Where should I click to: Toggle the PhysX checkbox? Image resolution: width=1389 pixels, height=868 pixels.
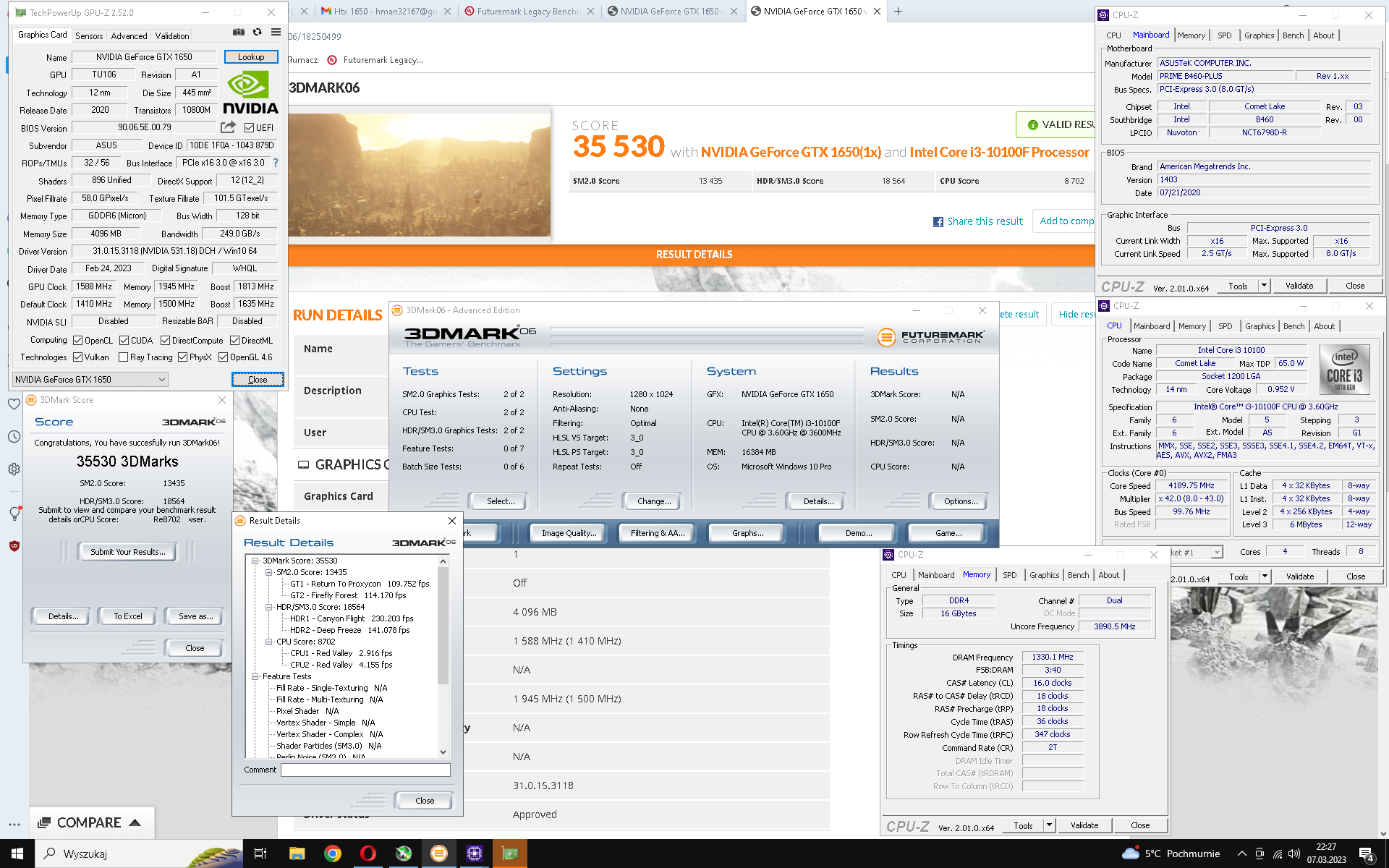(x=182, y=357)
